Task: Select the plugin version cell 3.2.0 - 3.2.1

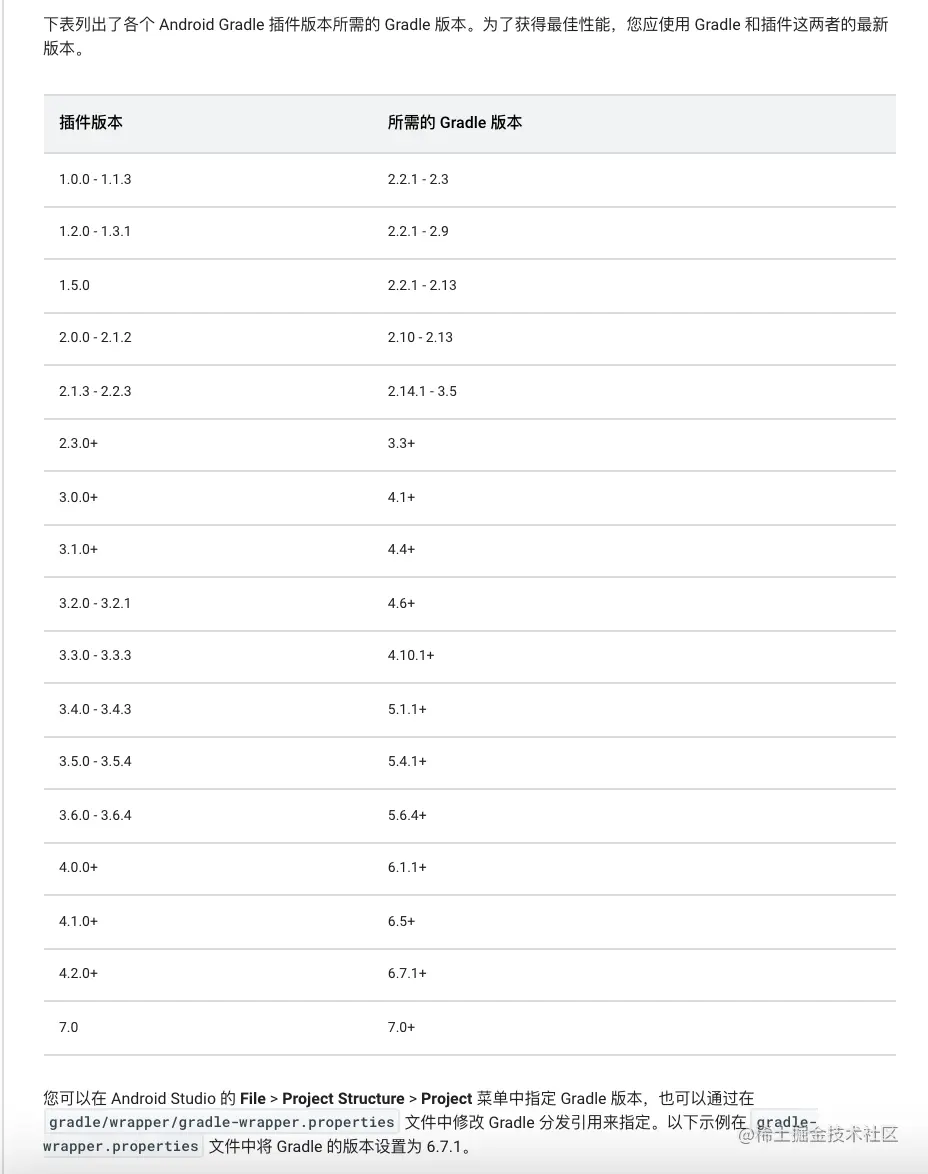Action: pyautogui.click(x=95, y=603)
